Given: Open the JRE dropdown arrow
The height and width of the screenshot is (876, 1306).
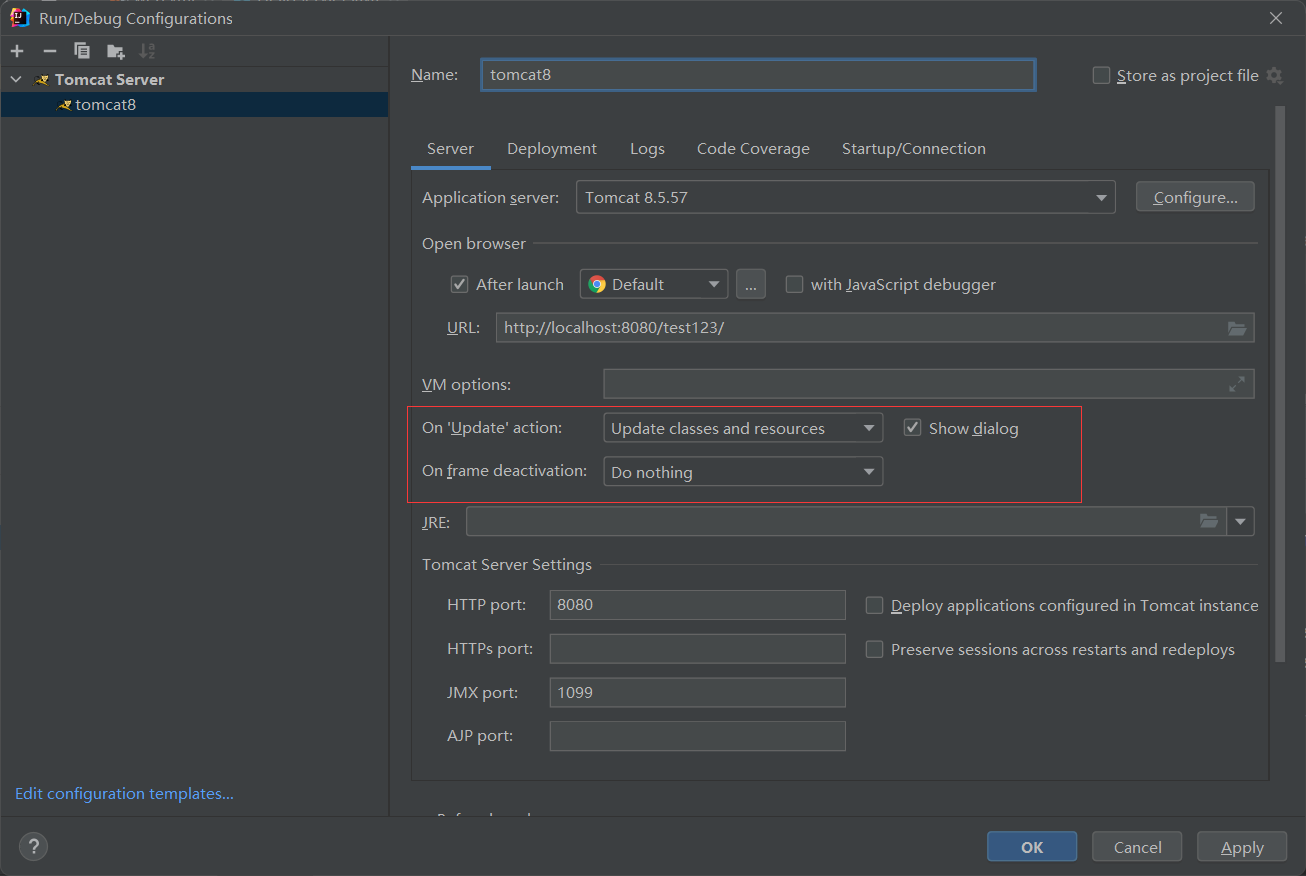Looking at the screenshot, I should point(1242,521).
